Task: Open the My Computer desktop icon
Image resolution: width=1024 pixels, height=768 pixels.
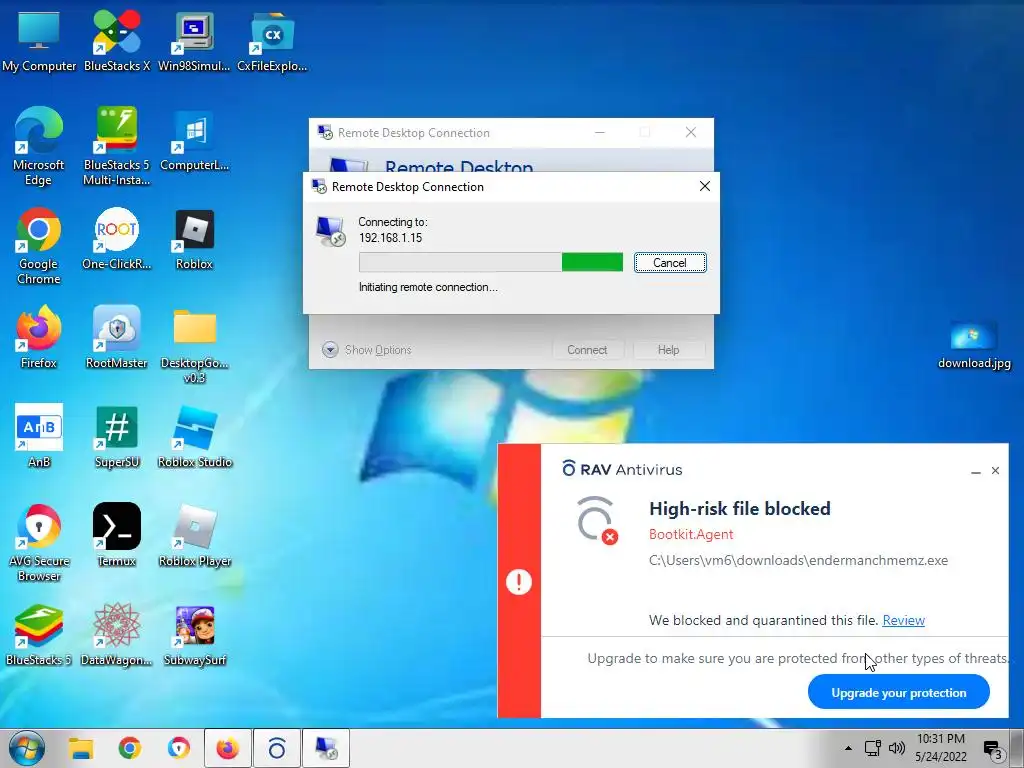Action: click(39, 40)
